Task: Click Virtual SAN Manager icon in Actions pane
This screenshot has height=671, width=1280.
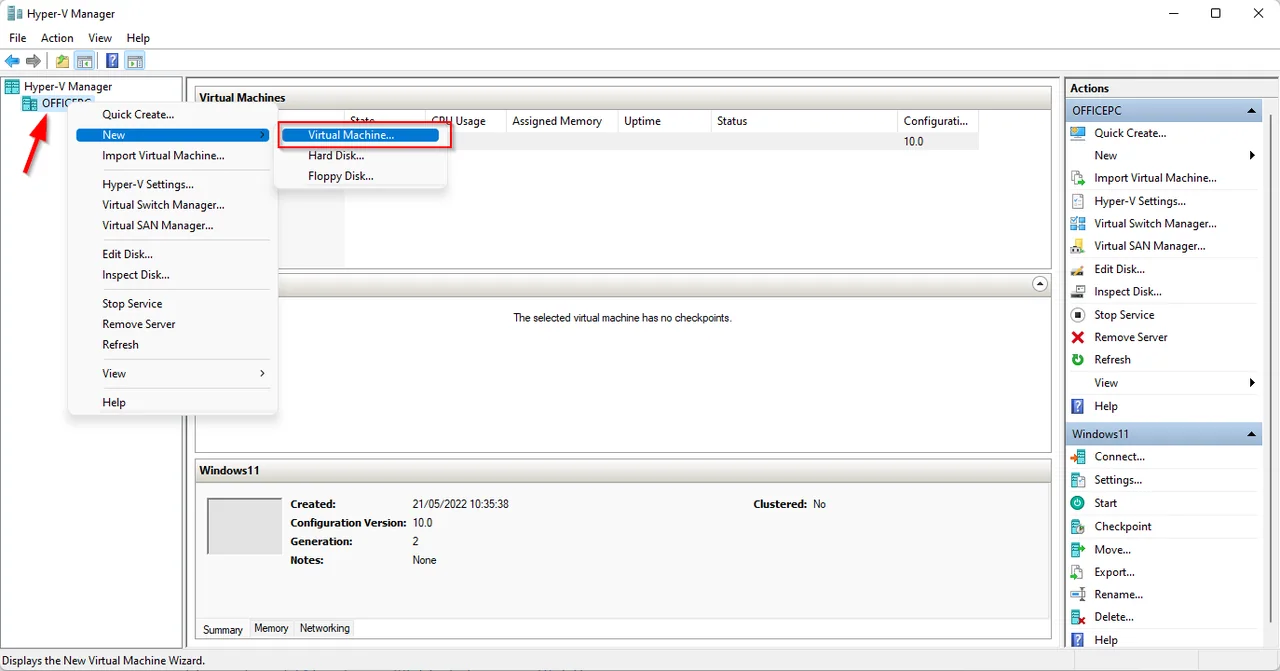Action: tap(1078, 246)
